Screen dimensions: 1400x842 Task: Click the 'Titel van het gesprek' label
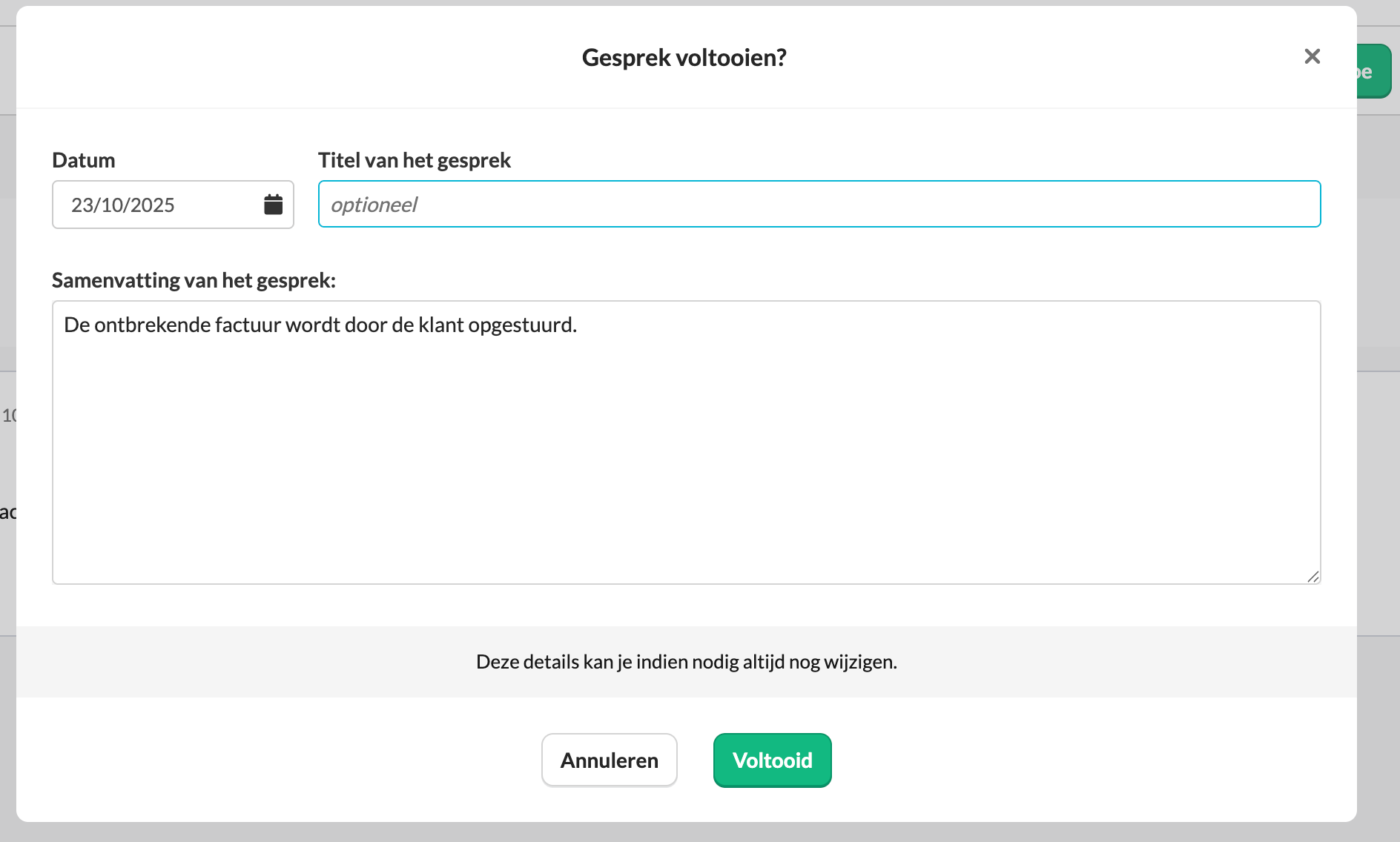click(414, 160)
